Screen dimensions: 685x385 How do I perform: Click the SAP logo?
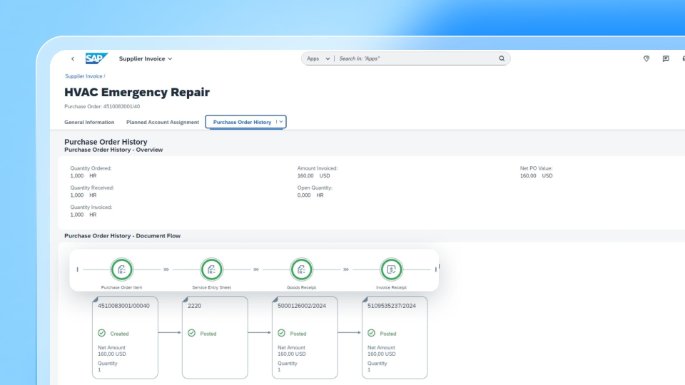[96, 59]
